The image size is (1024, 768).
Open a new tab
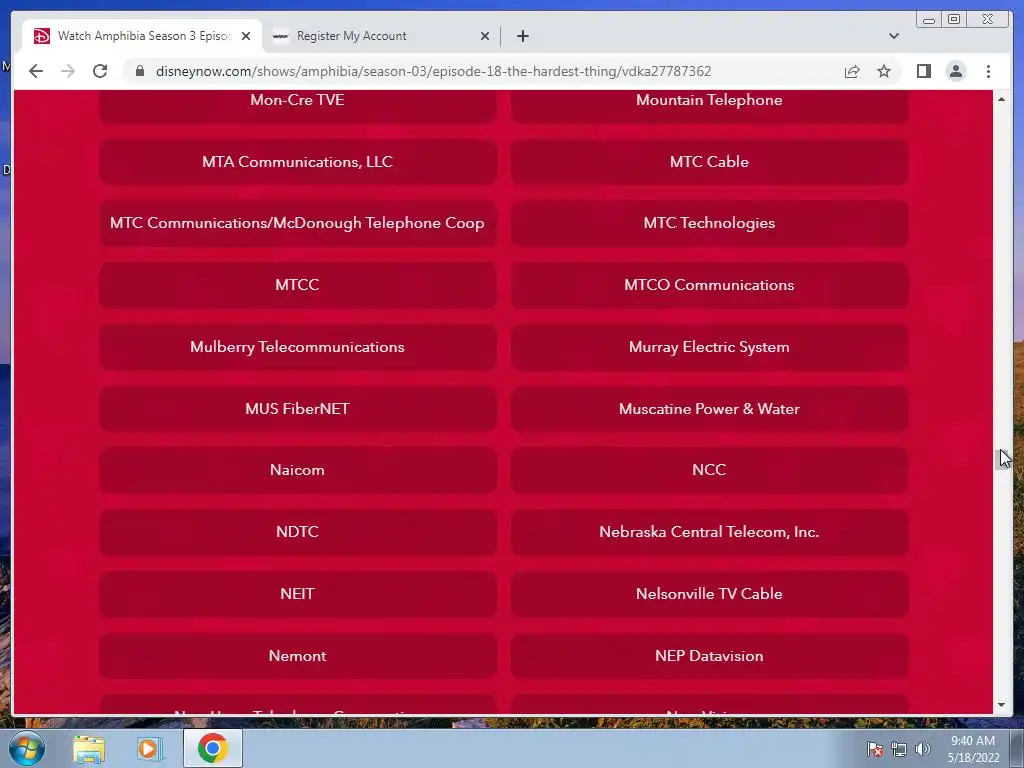pos(522,36)
